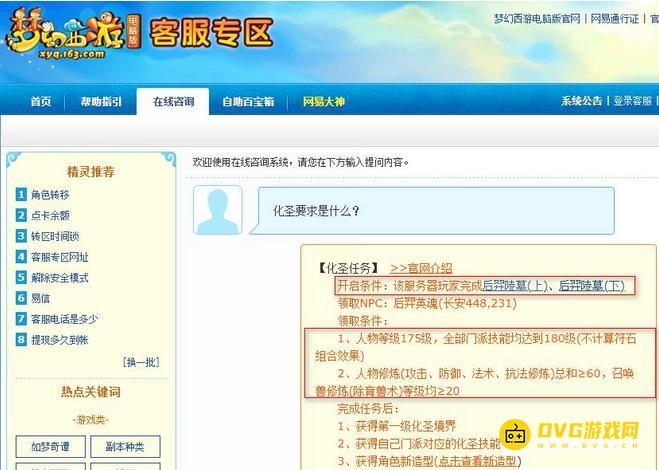Open the 首页 nav tab
This screenshot has height=470, width=659.
click(x=41, y=101)
